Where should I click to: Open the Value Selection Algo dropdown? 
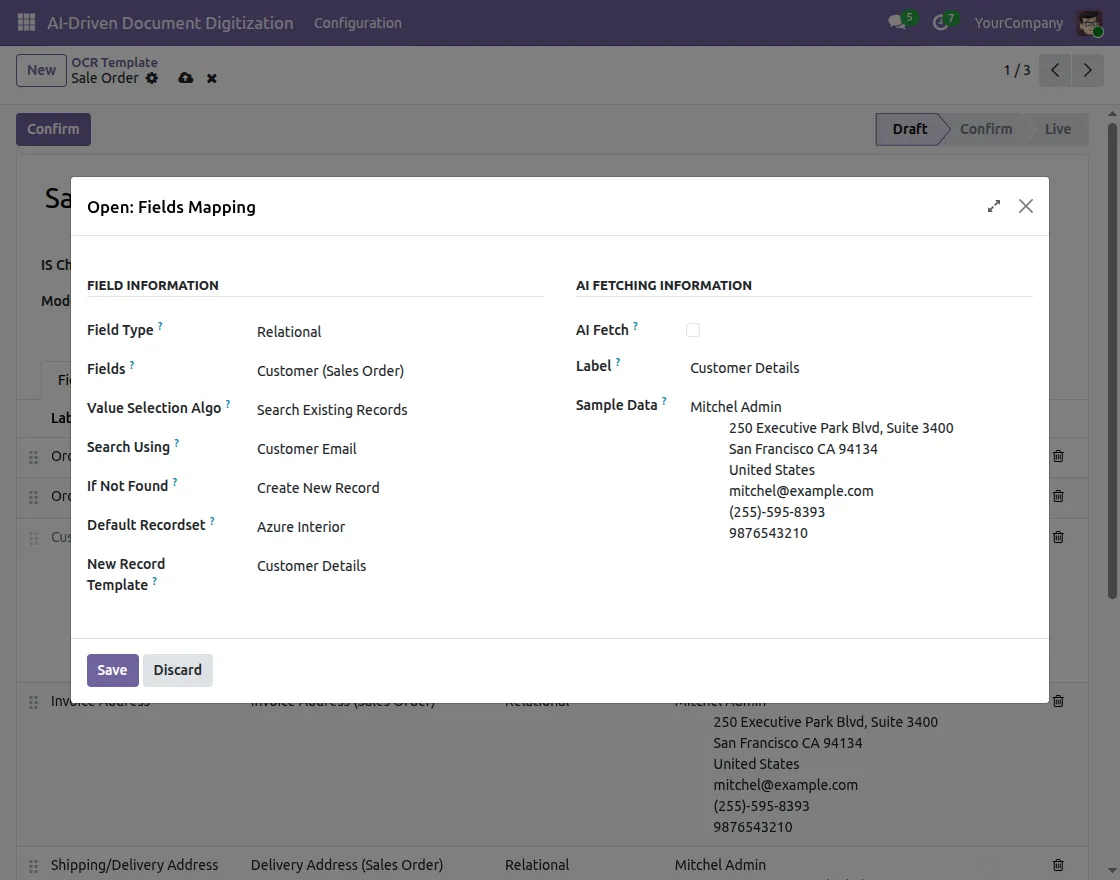[400, 410]
